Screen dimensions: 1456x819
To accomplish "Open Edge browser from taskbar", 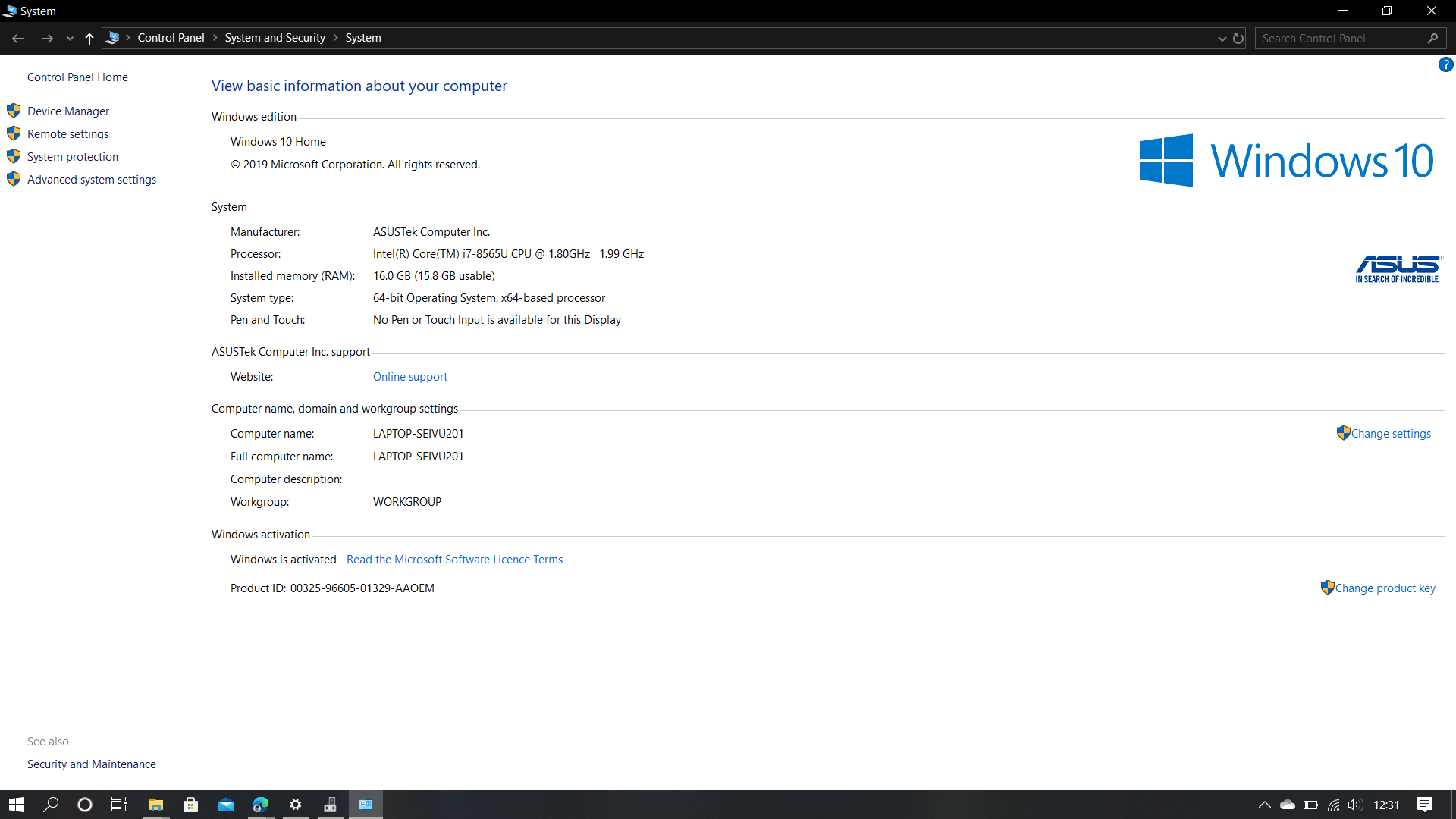I will tap(261, 805).
